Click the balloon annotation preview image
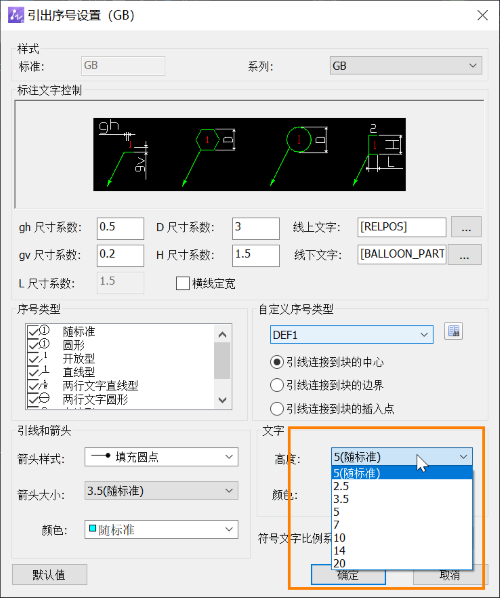Viewport: 500px width, 598px height. coord(249,154)
